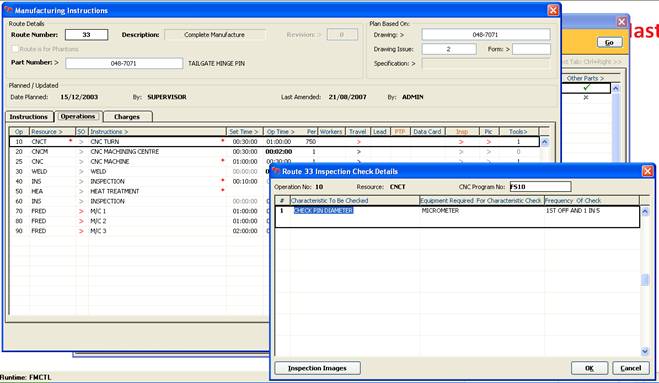The image size is (659, 383).
Task: Click Cancel in Inspection Check Details
Action: tap(630, 368)
